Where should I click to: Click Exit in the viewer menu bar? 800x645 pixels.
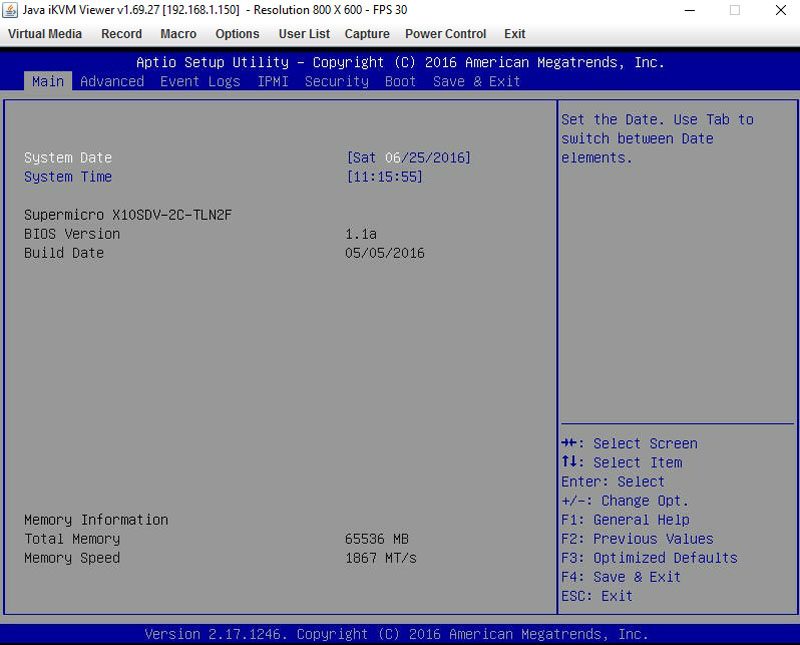coord(514,34)
